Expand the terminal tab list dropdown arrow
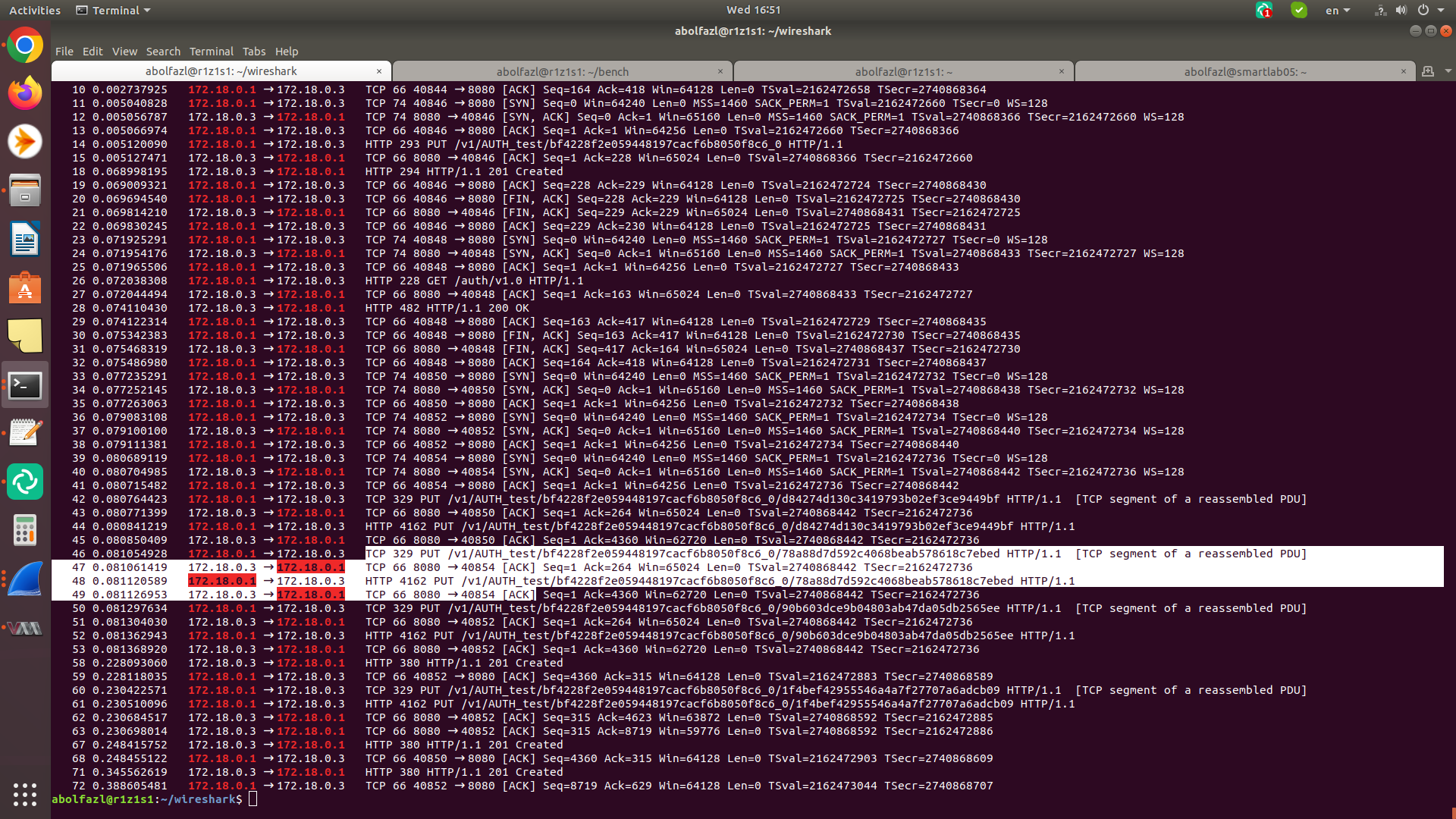Image resolution: width=1456 pixels, height=819 pixels. [1448, 71]
